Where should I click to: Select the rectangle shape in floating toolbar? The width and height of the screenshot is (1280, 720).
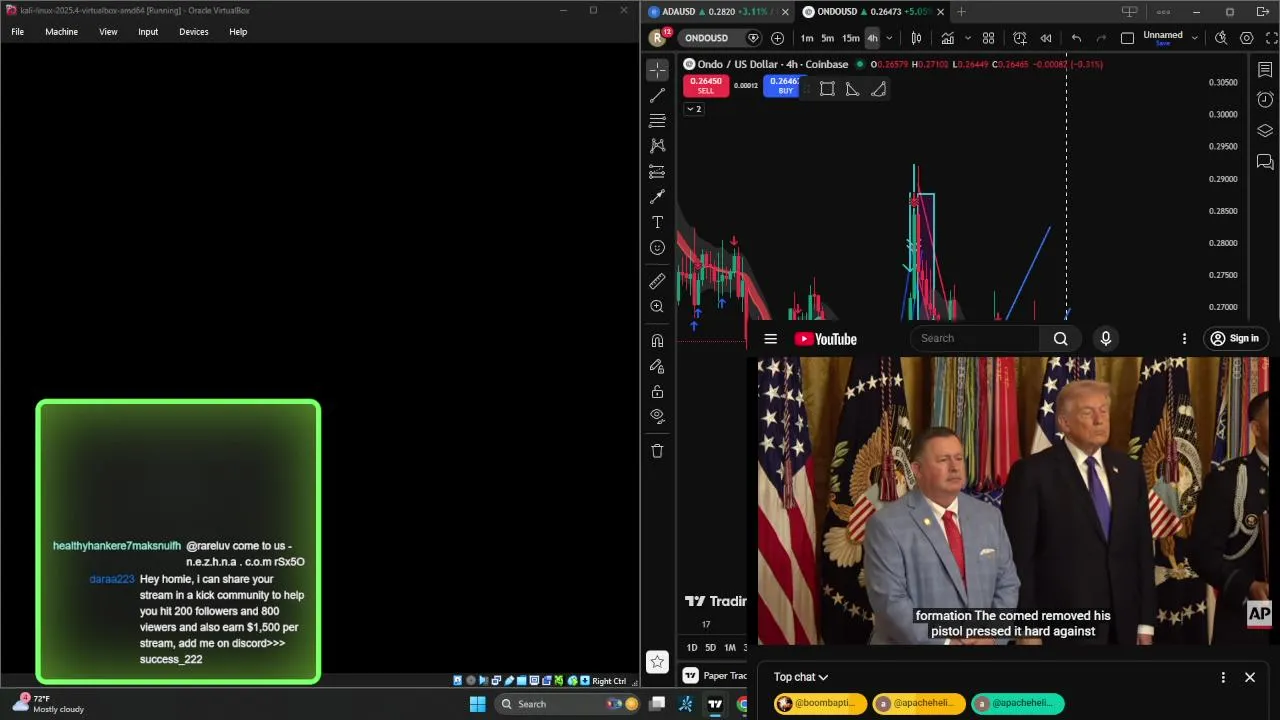pyautogui.click(x=827, y=89)
